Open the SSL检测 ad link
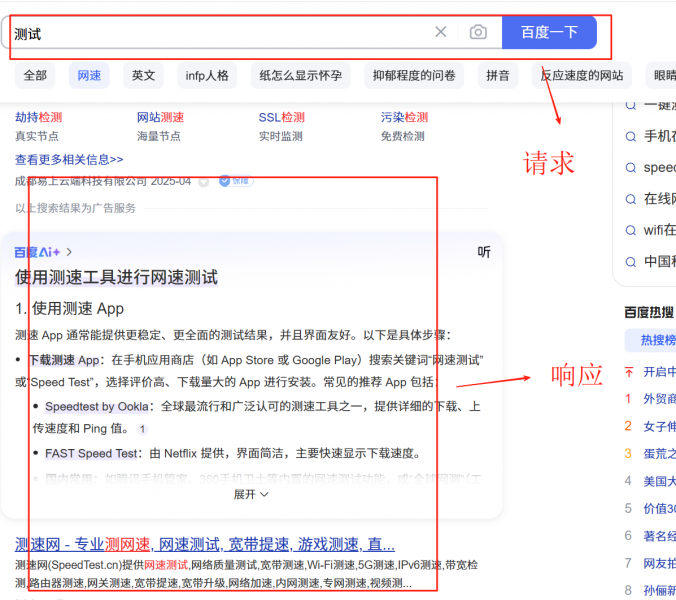 (282, 117)
